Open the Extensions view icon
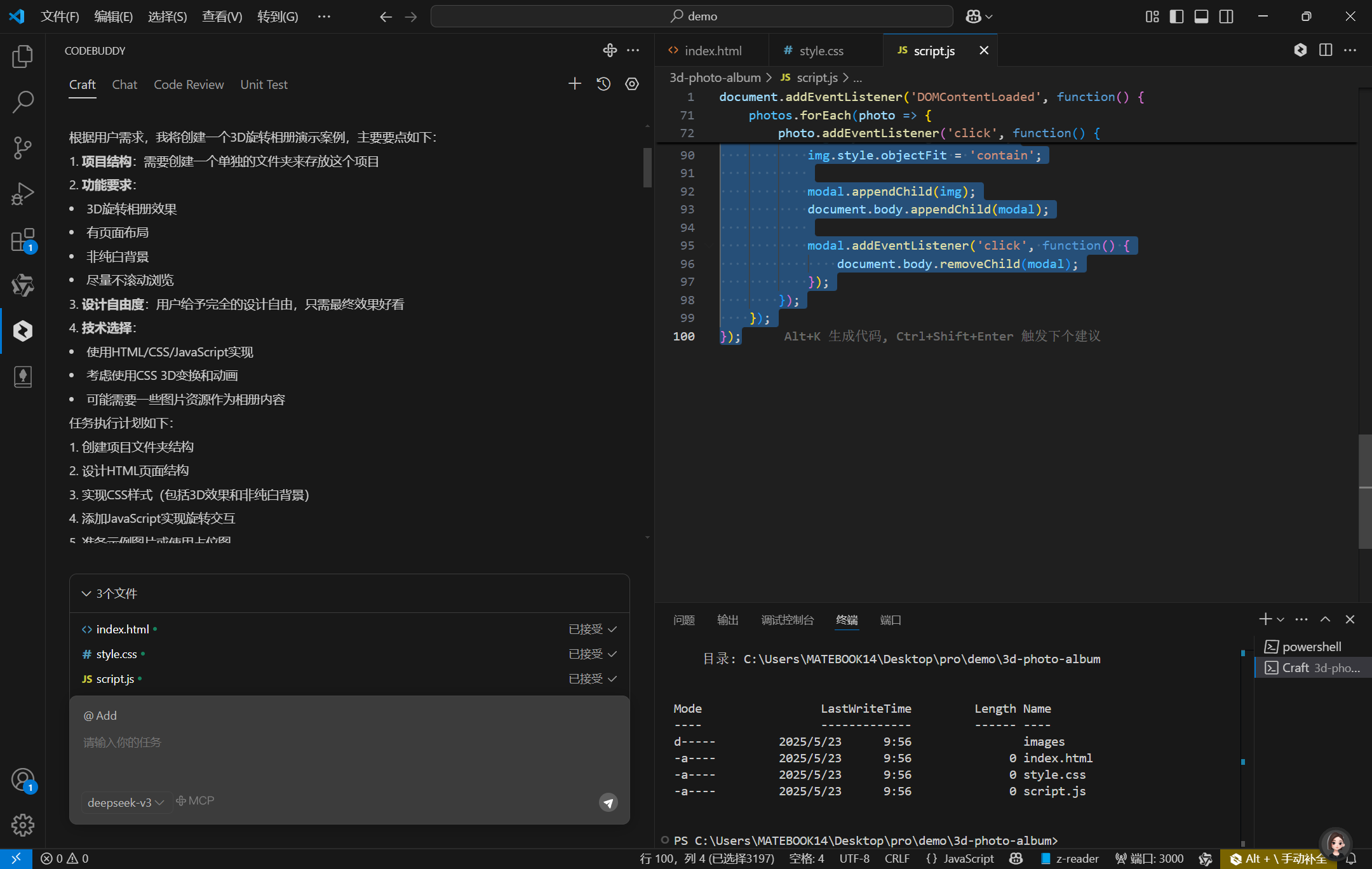Viewport: 1372px width, 869px height. pos(23,239)
